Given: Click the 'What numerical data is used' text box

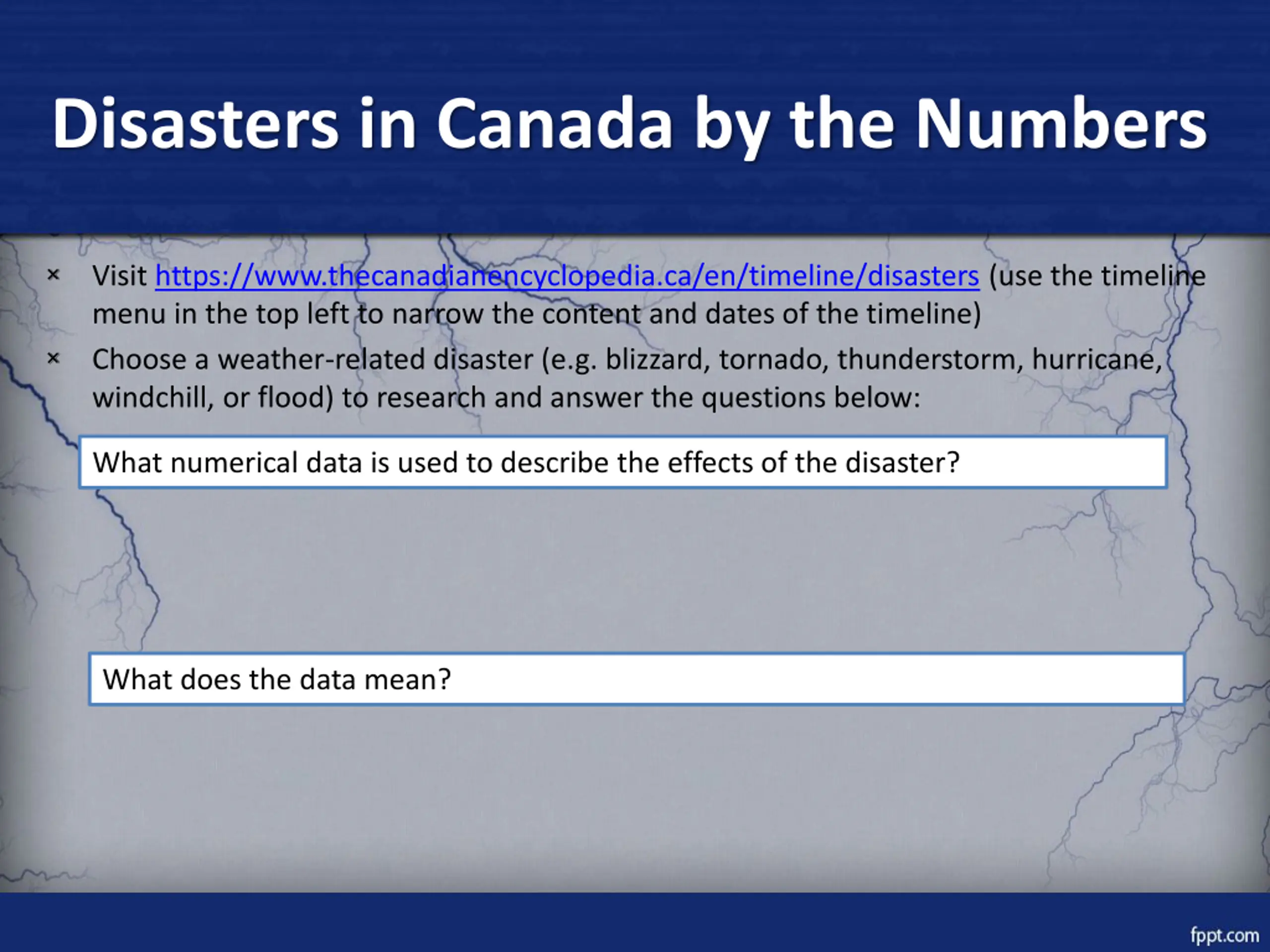Looking at the screenshot, I should click(x=623, y=463).
